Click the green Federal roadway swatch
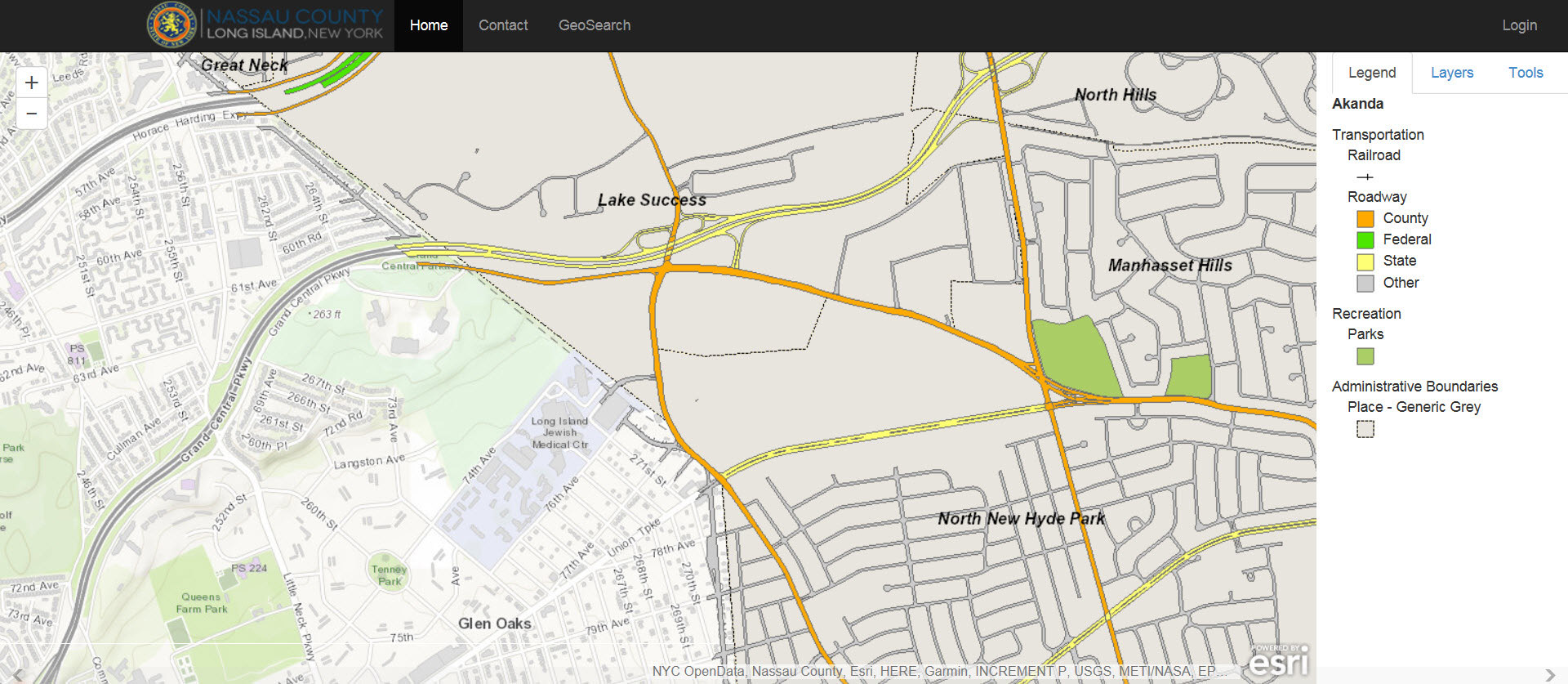This screenshot has height=684, width=1568. coord(1365,239)
